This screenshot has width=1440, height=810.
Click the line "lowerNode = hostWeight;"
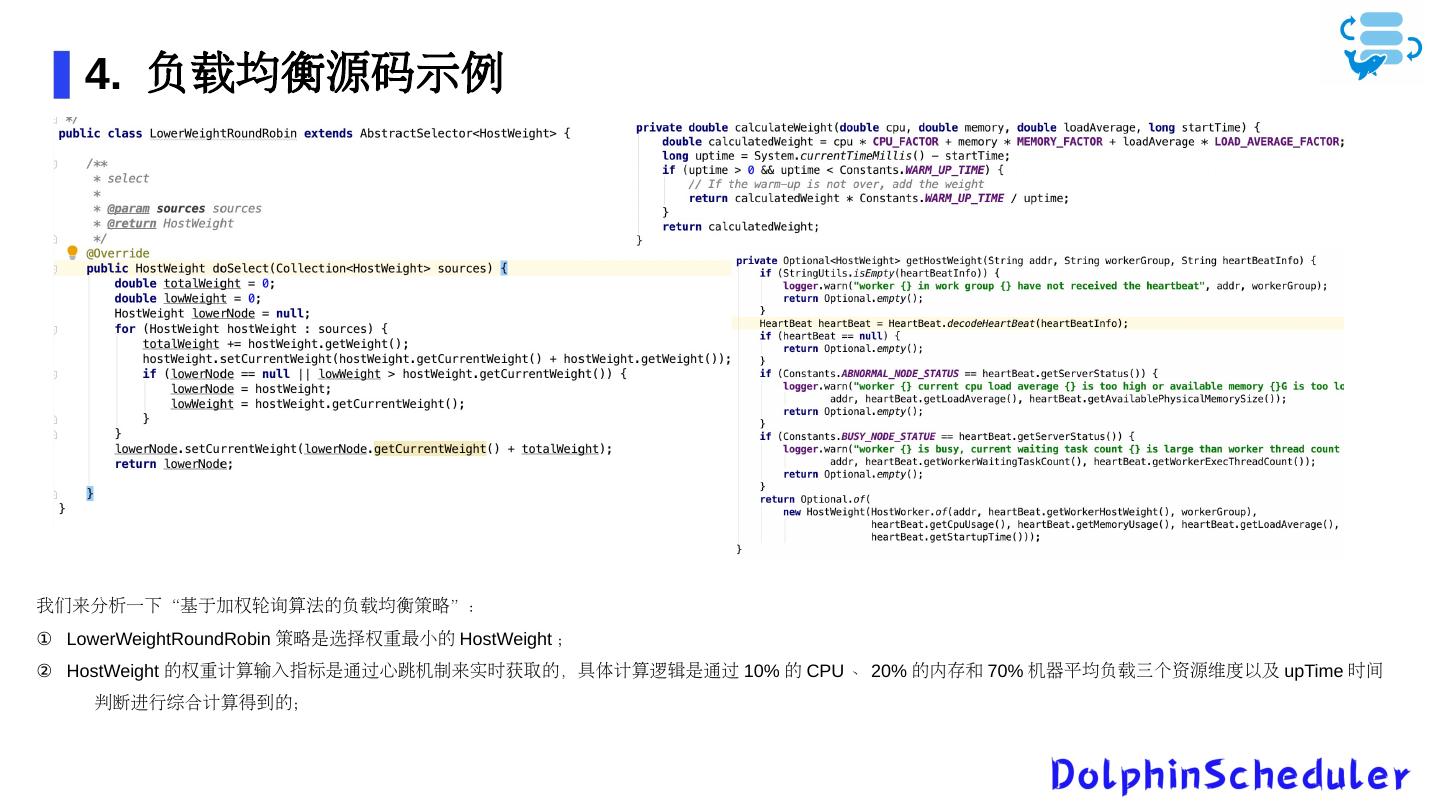[x=251, y=388]
